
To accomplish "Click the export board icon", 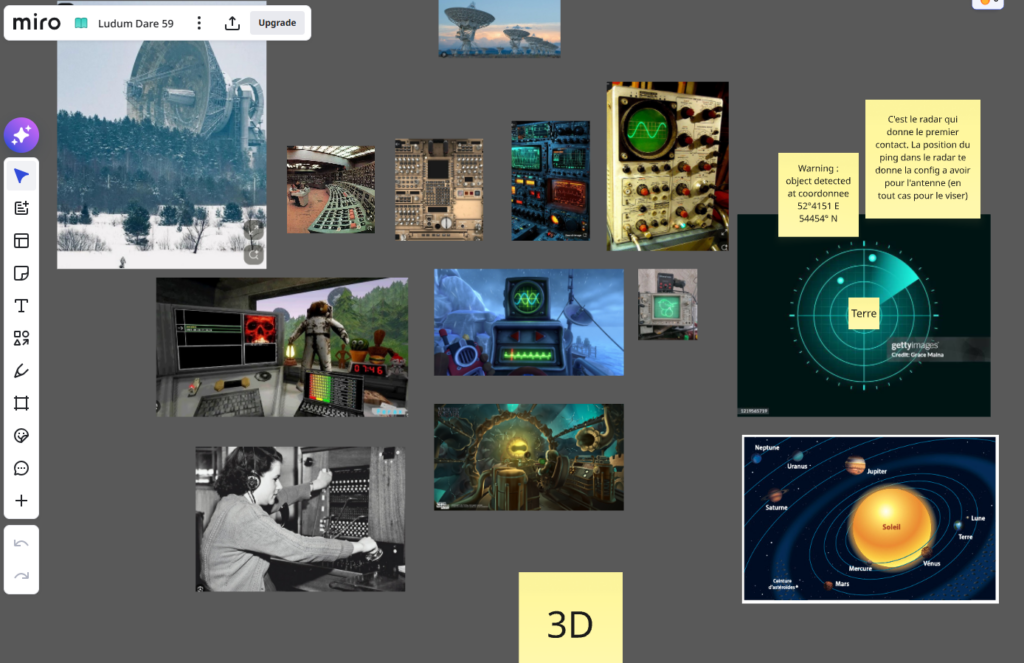I will pos(232,23).
